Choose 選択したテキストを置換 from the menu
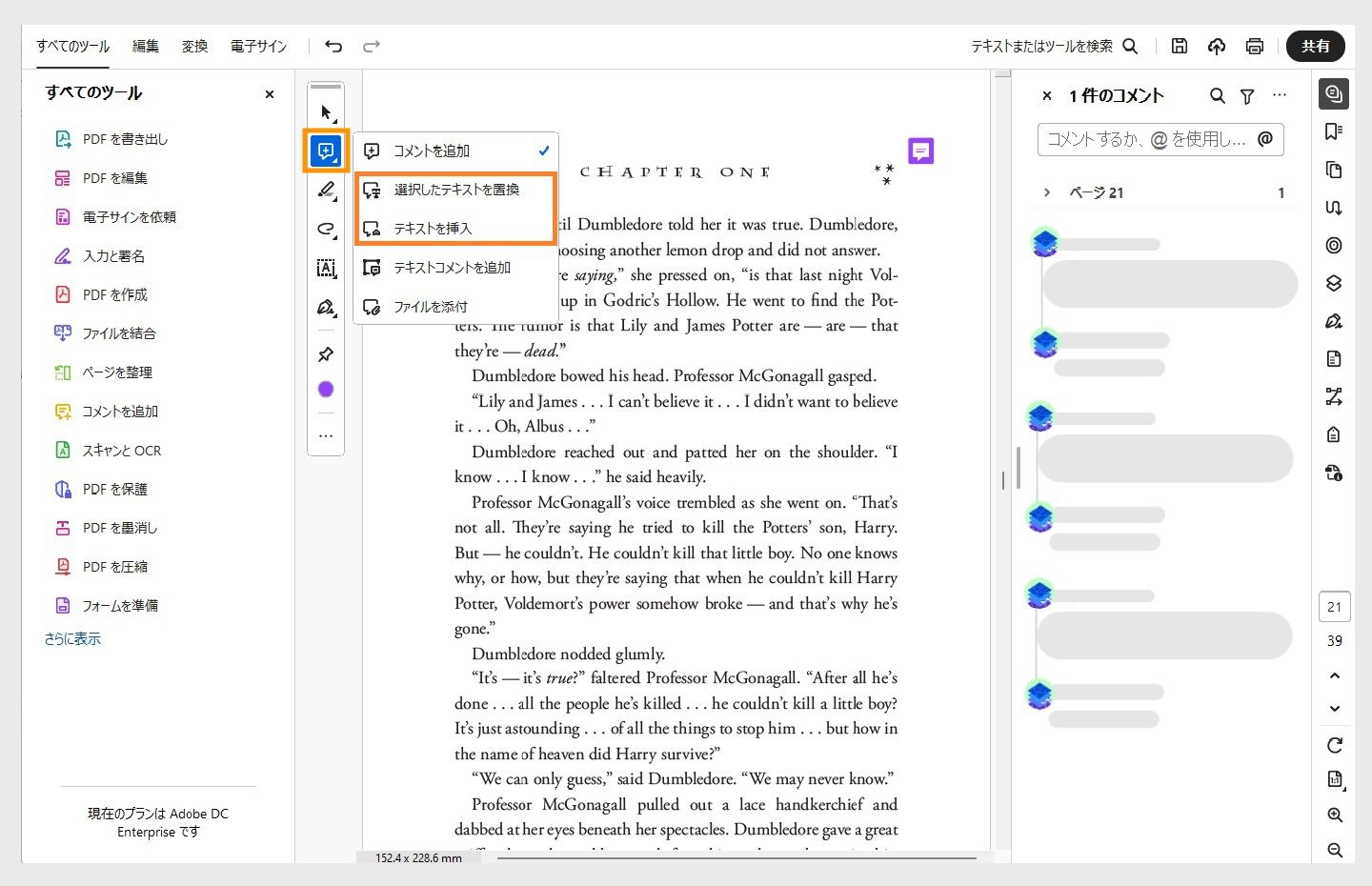Viewport: 1372px width, 886px height. (455, 190)
